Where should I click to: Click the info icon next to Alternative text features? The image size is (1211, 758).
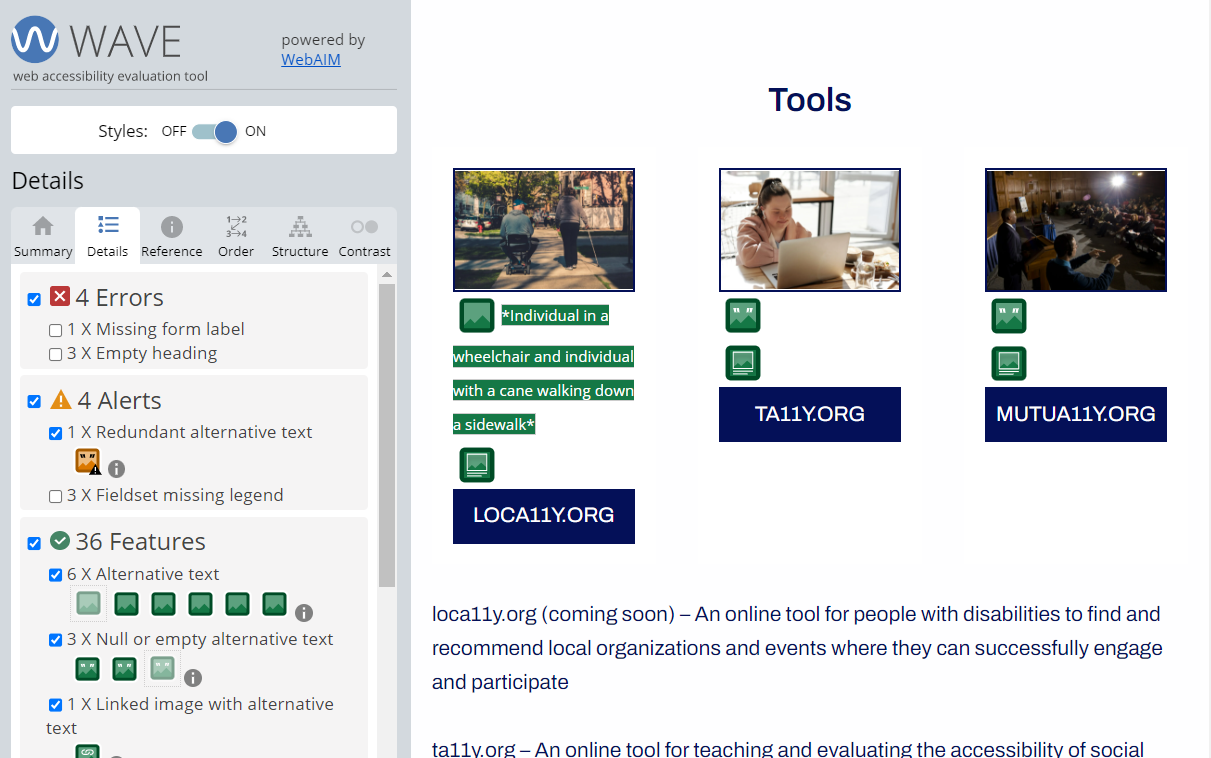click(303, 611)
